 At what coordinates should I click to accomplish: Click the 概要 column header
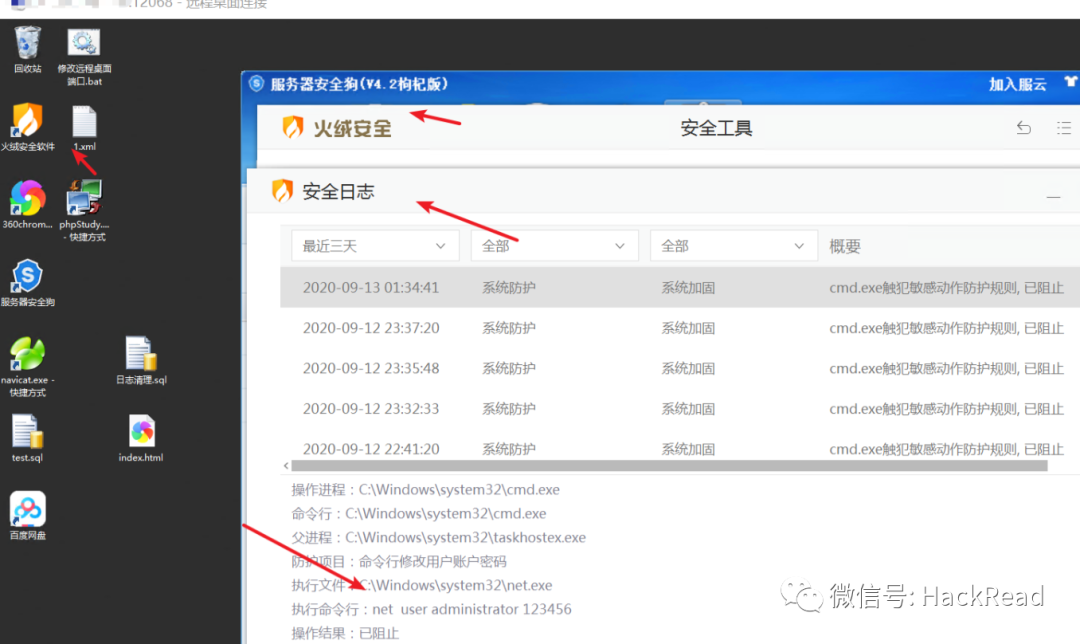[x=844, y=247]
